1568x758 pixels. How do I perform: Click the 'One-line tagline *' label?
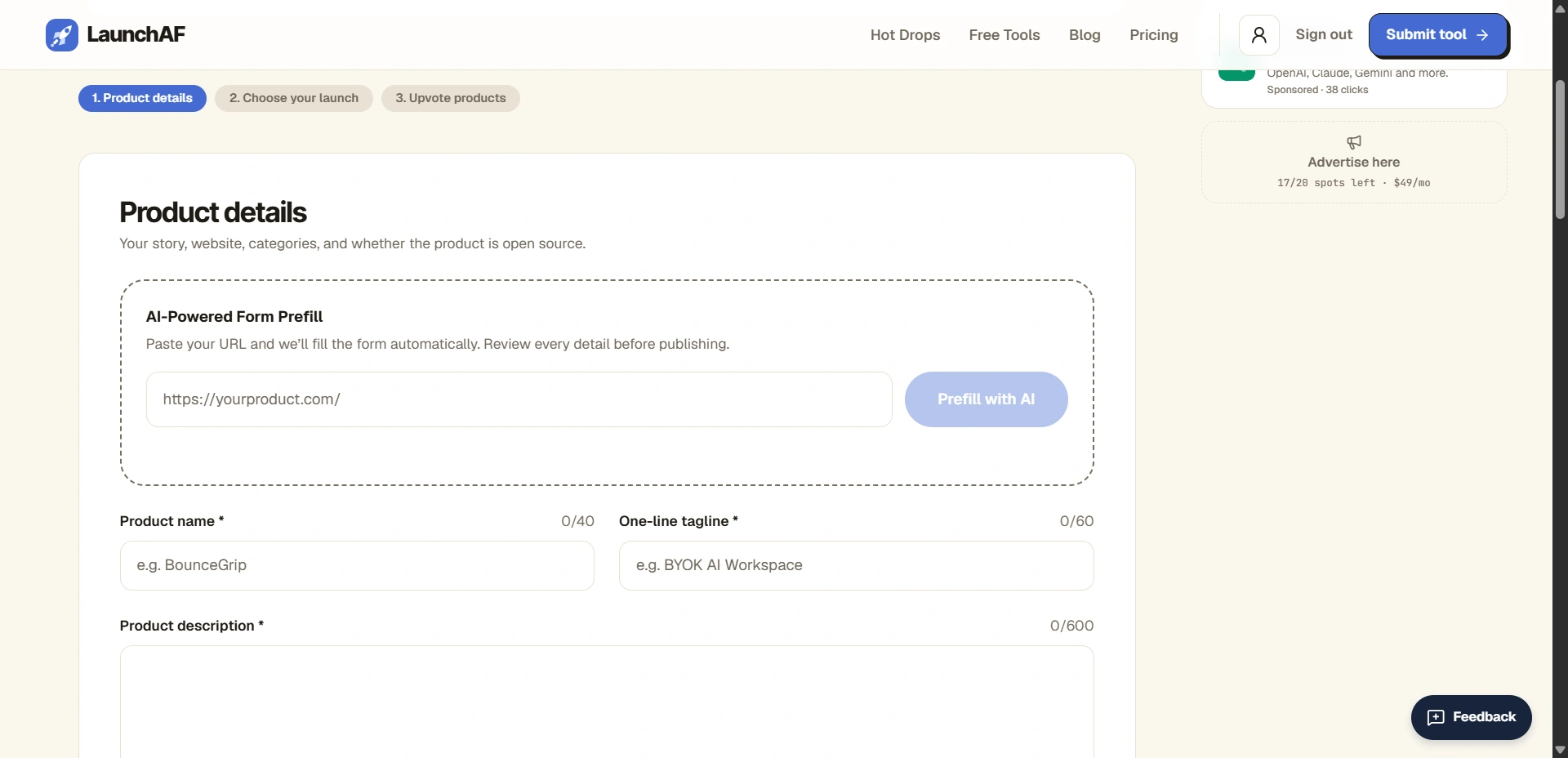tap(679, 521)
